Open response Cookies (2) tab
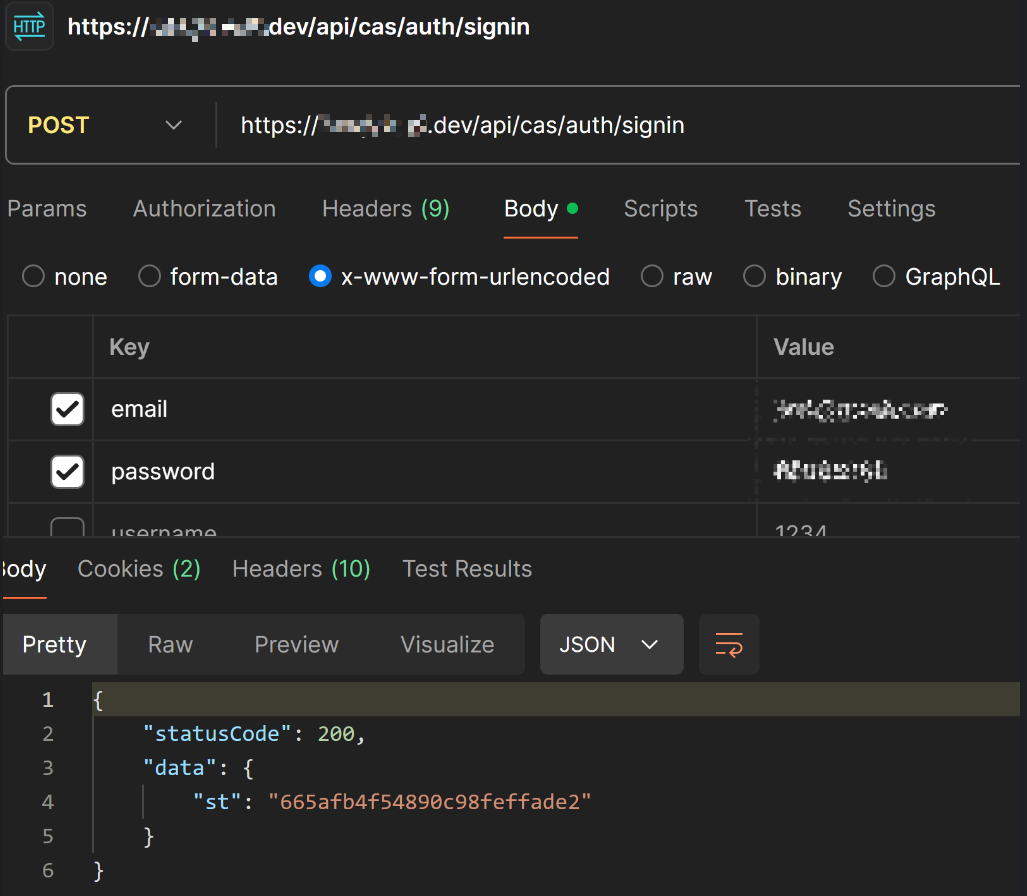1027x896 pixels. tap(139, 569)
